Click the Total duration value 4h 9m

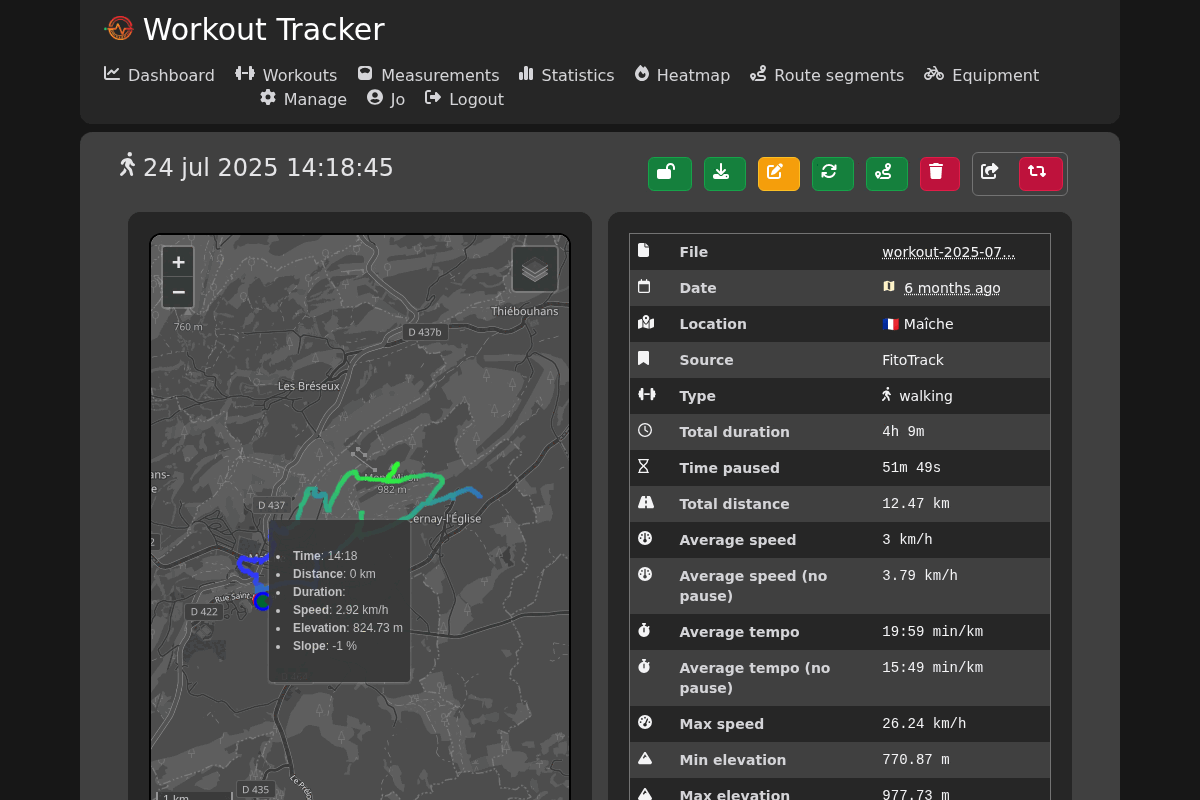point(903,432)
